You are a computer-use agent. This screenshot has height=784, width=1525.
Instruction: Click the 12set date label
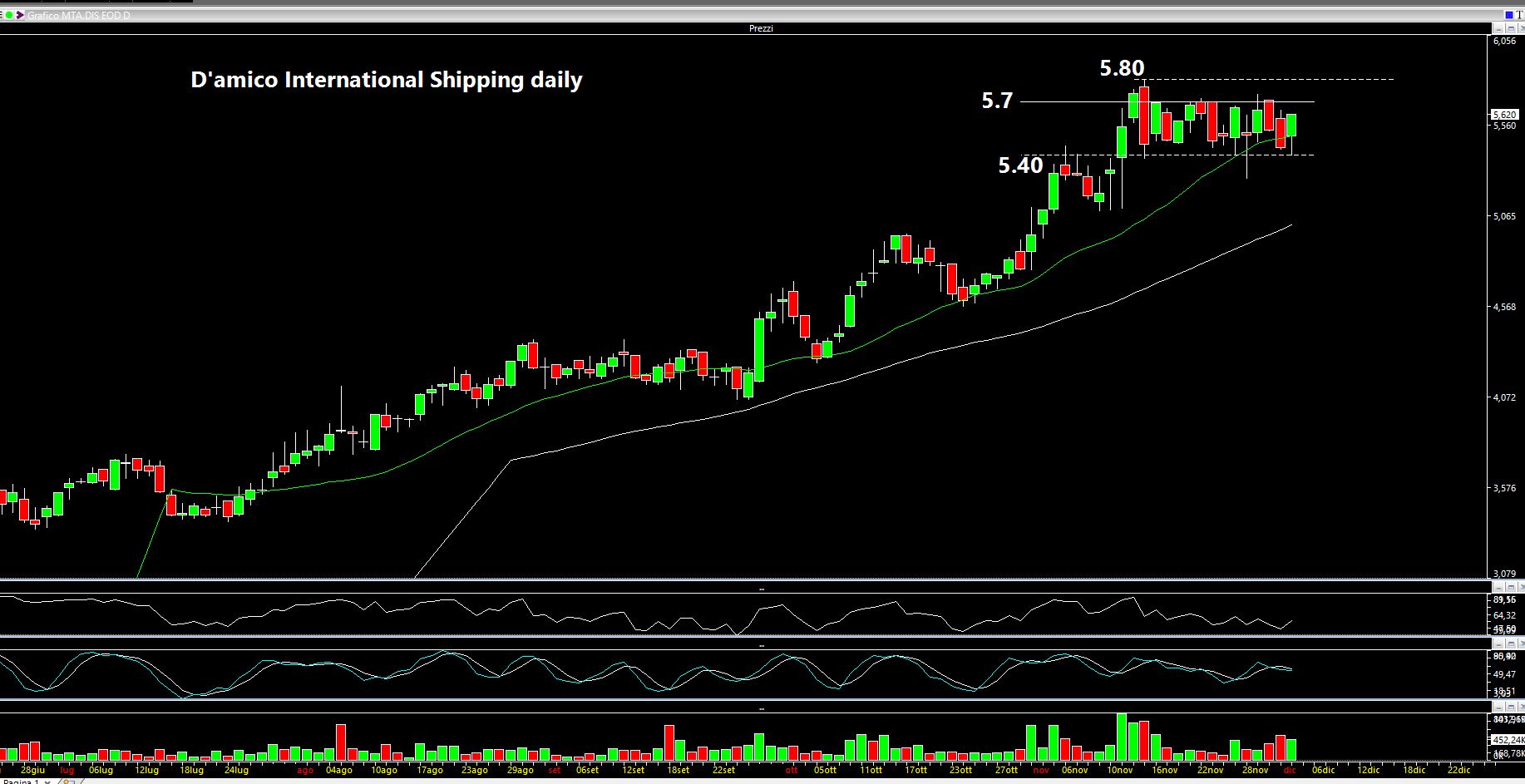coord(633,770)
